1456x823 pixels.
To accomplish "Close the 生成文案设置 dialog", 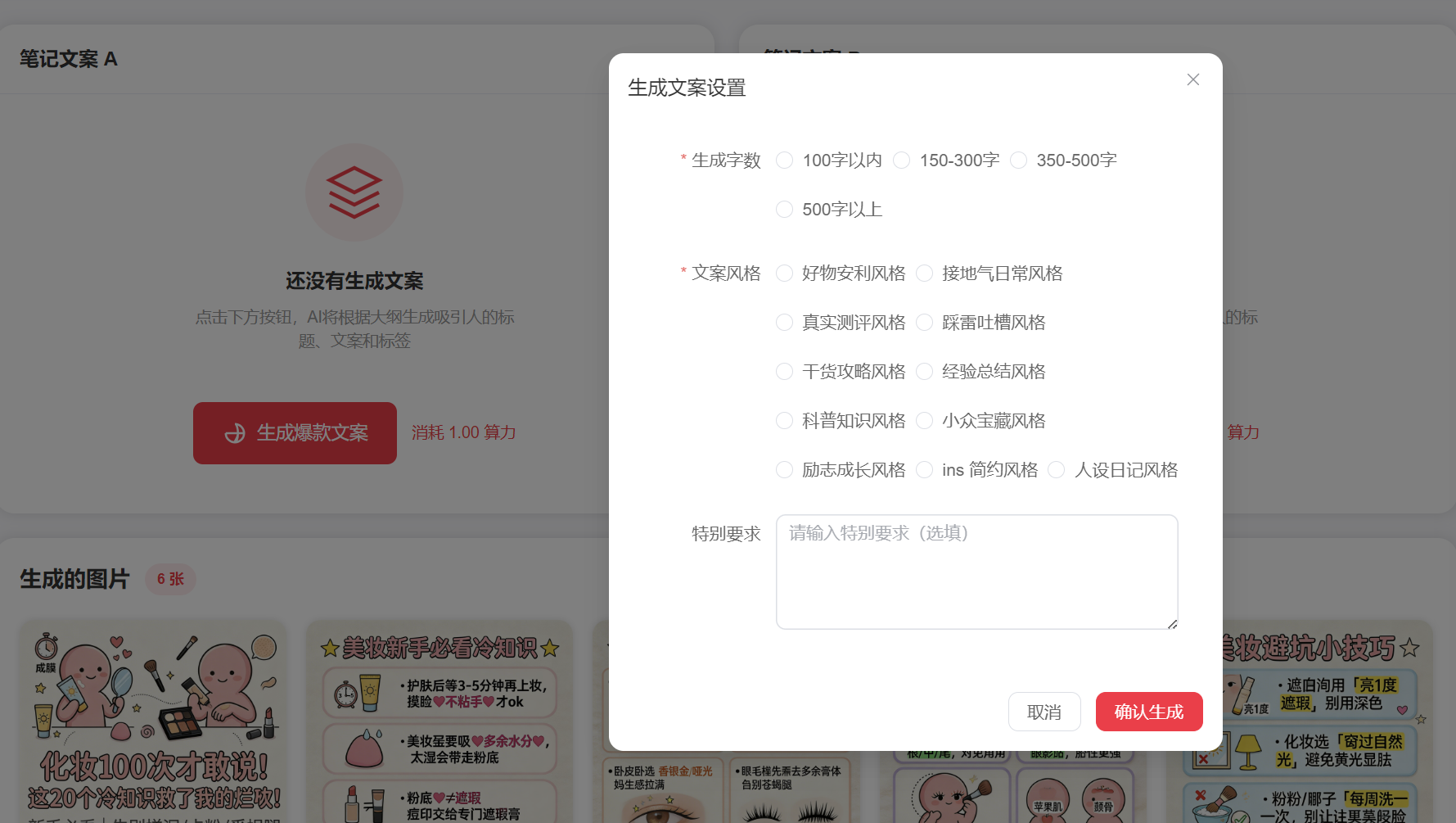I will point(1192,79).
